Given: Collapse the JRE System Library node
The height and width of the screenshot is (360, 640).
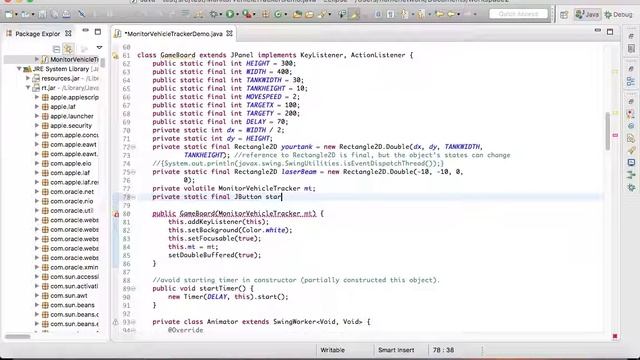Looking at the screenshot, I should click(x=19, y=69).
